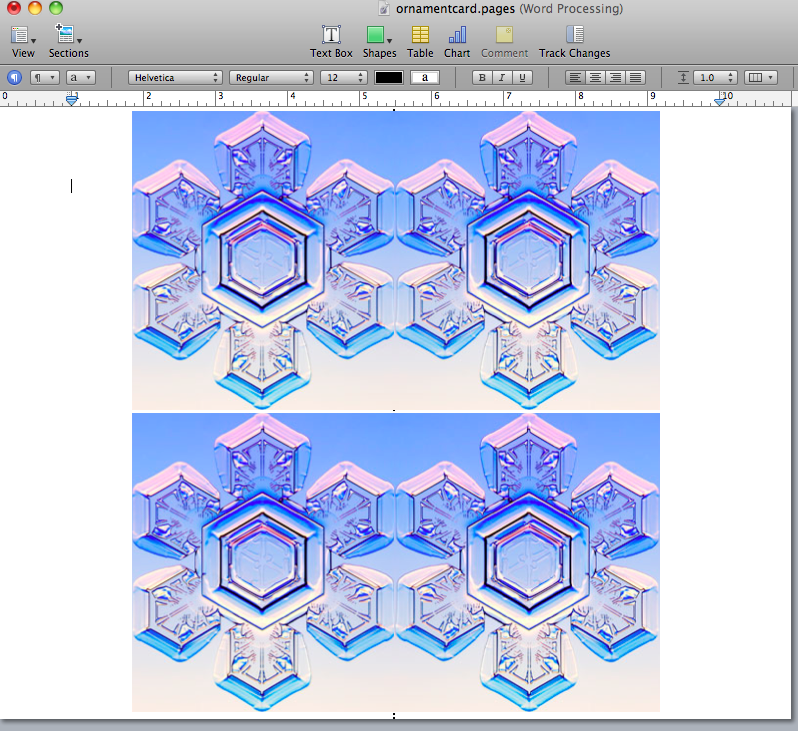Toggle underline formatting
The image size is (798, 731).
tap(522, 77)
